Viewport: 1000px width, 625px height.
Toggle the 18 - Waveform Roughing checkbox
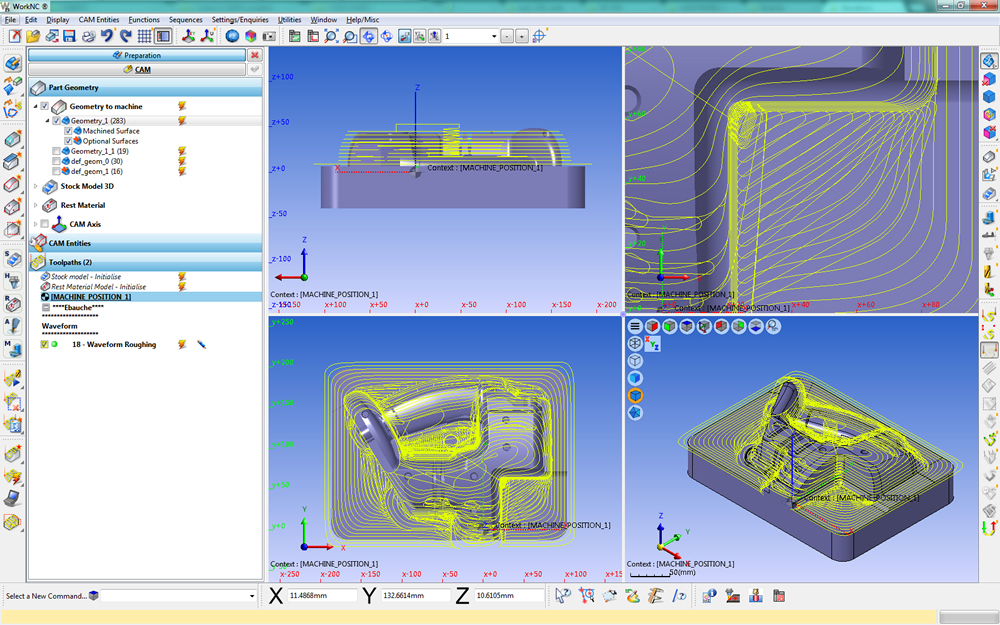[x=44, y=344]
